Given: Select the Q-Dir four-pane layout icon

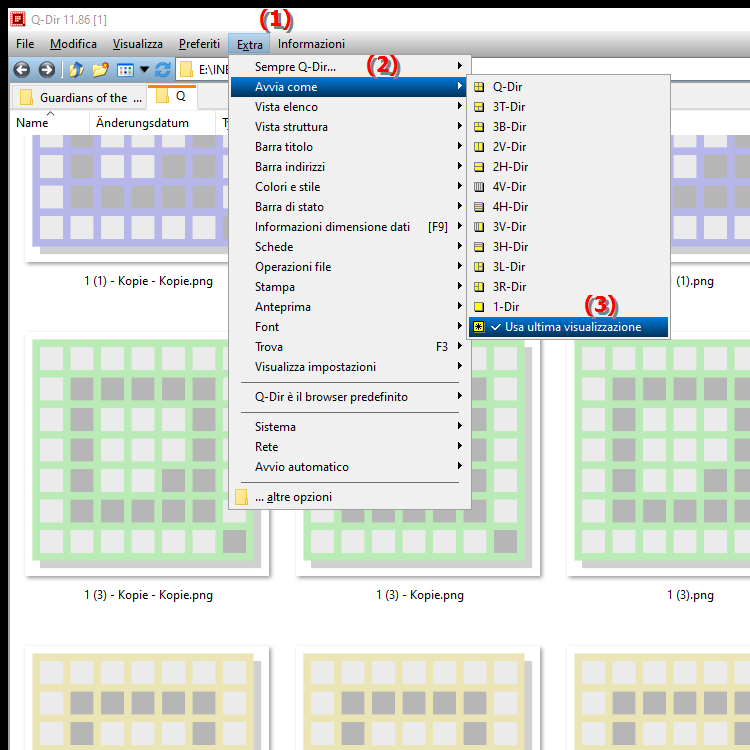Looking at the screenshot, I should (x=479, y=87).
